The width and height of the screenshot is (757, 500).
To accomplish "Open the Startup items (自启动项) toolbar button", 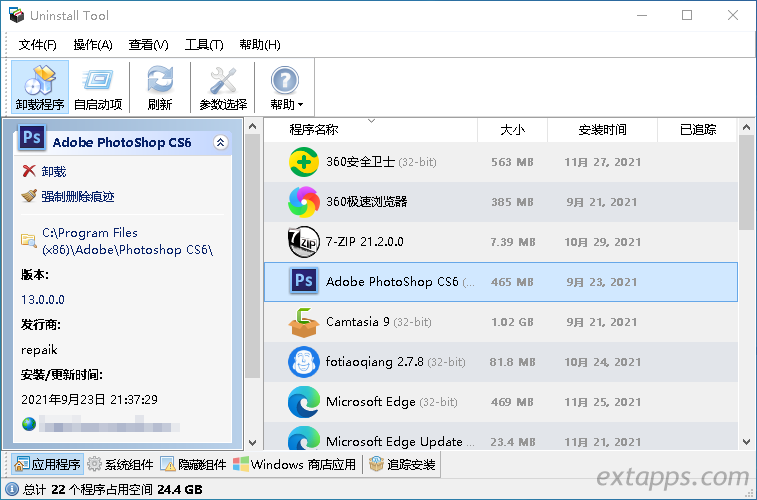I will pyautogui.click(x=98, y=87).
